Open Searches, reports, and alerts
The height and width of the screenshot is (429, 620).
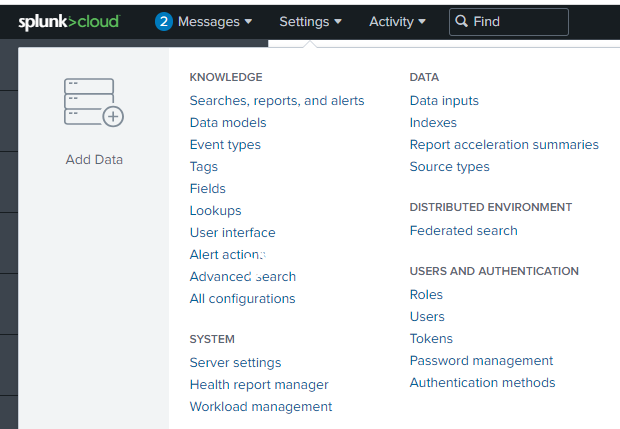tap(277, 101)
